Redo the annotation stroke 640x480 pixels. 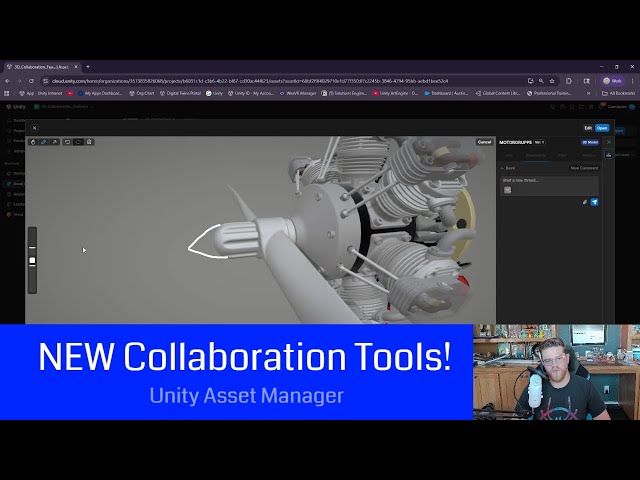78,142
